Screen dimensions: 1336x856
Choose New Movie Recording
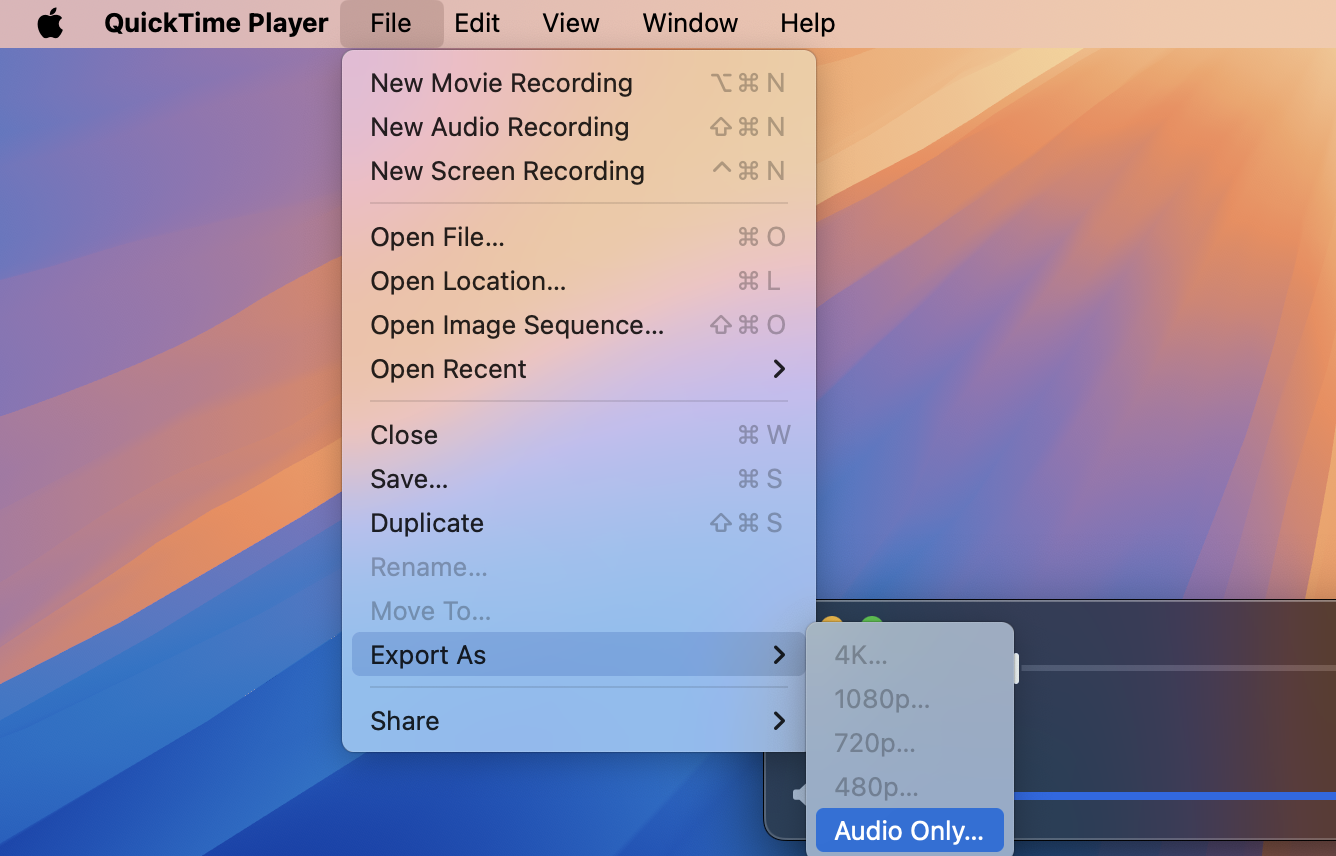[501, 83]
